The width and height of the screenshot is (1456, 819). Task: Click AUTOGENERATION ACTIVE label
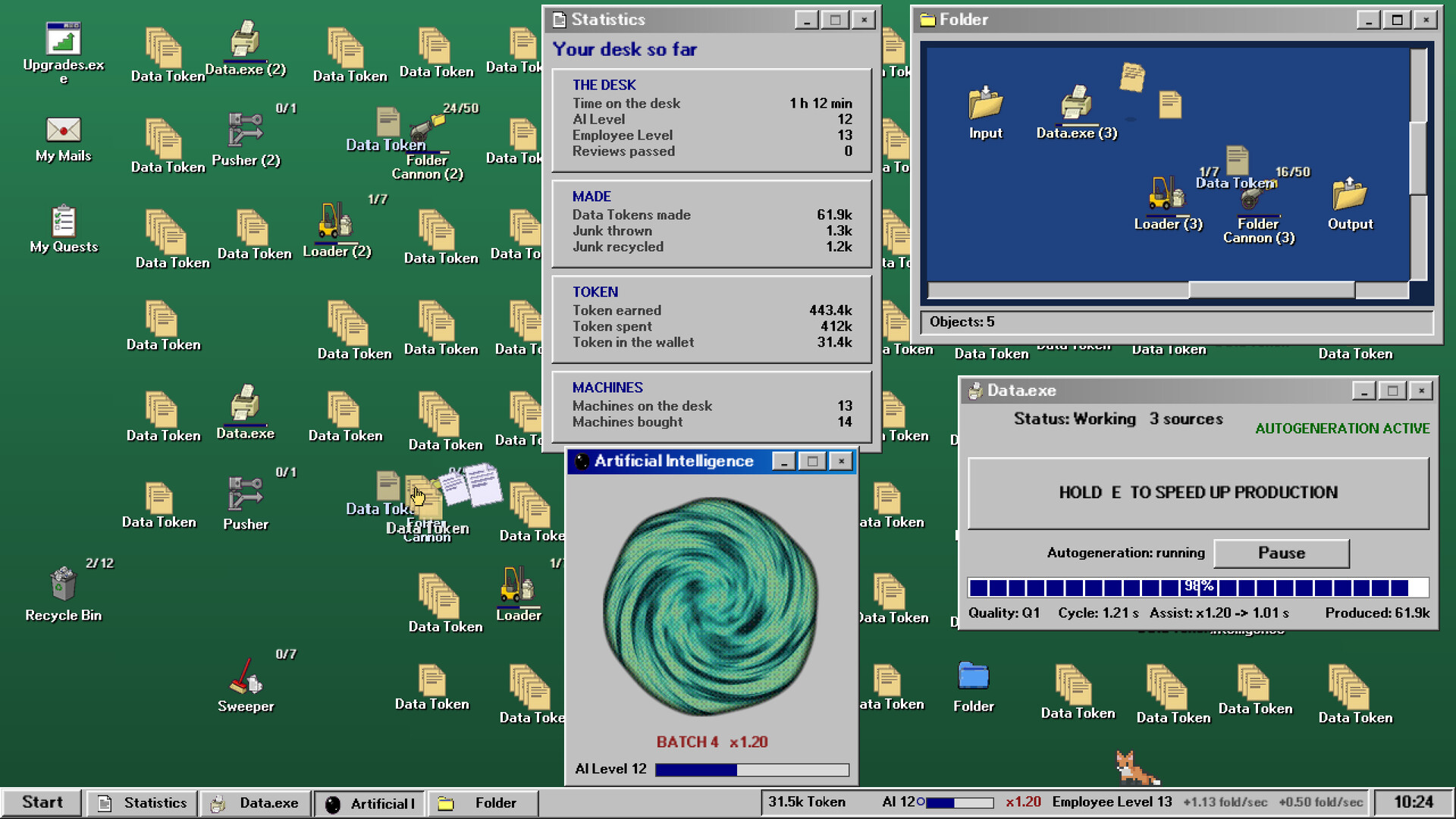[x=1342, y=428]
